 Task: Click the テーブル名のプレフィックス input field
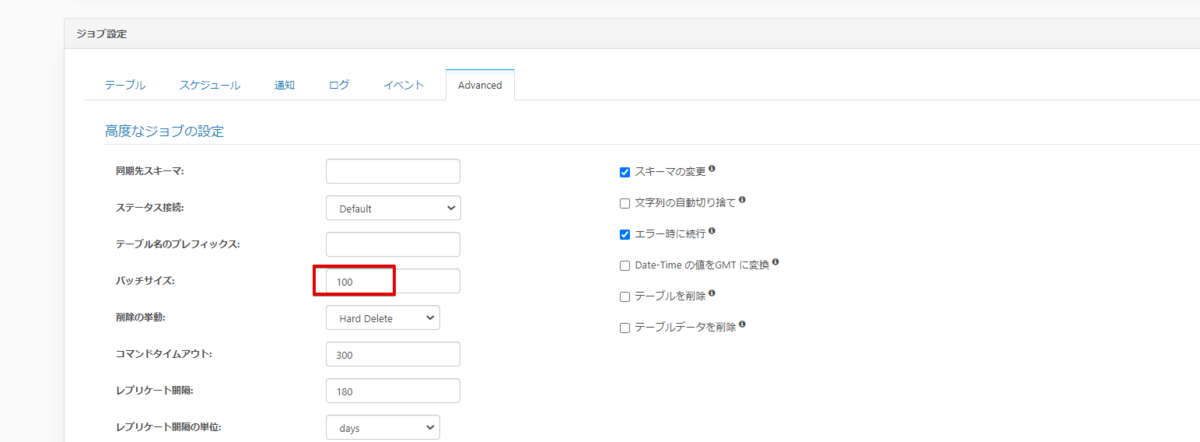(393, 244)
